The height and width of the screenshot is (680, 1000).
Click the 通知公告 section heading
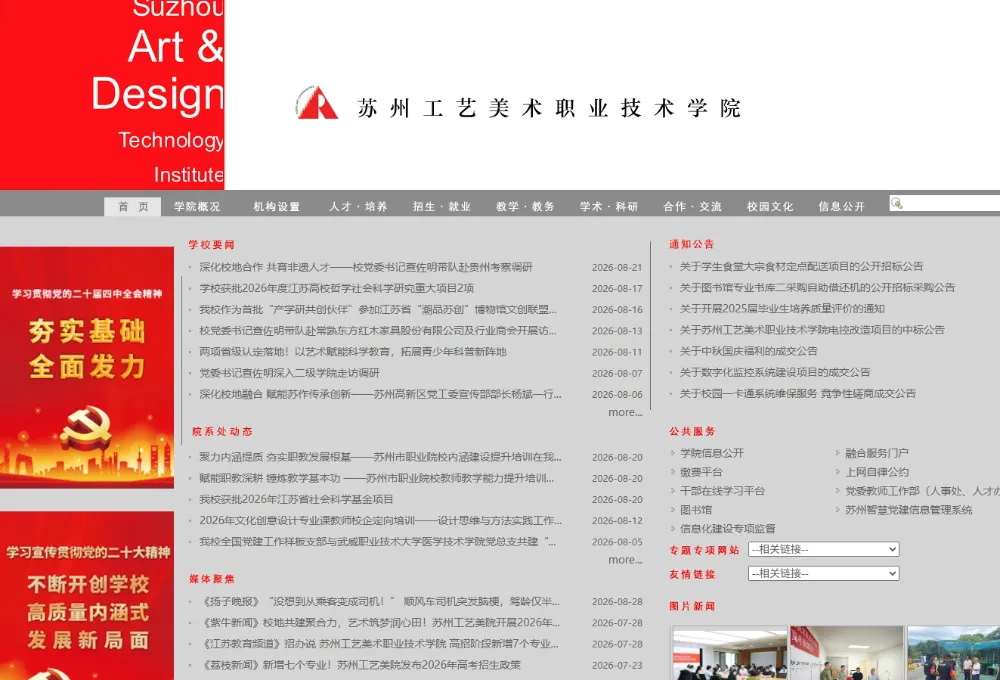692,244
